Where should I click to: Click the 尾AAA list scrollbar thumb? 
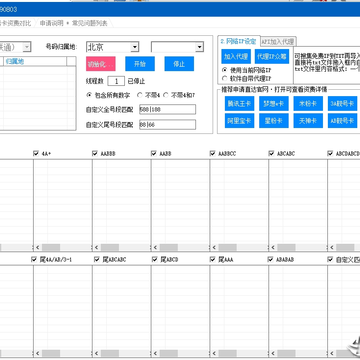point(227,353)
